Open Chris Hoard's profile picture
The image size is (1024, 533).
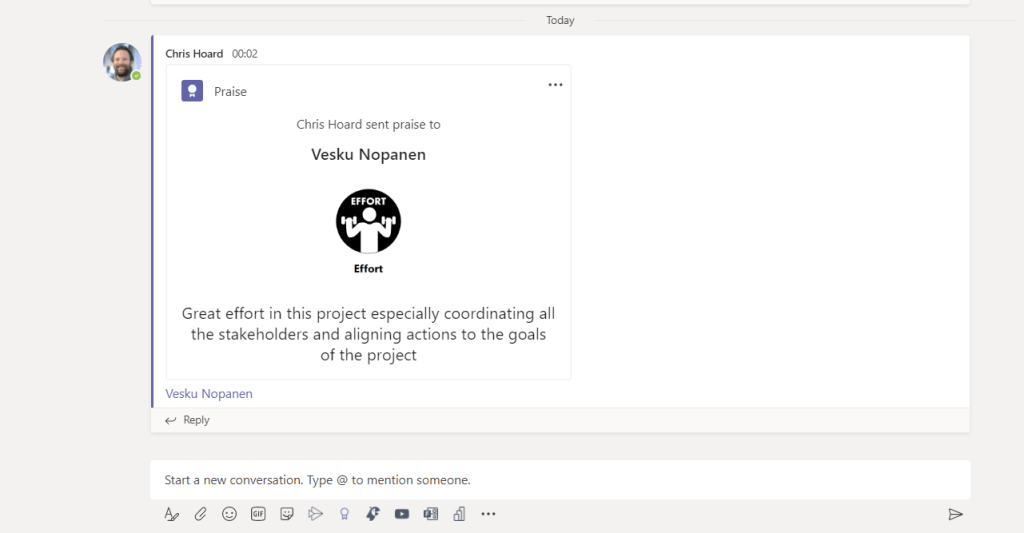[x=122, y=62]
